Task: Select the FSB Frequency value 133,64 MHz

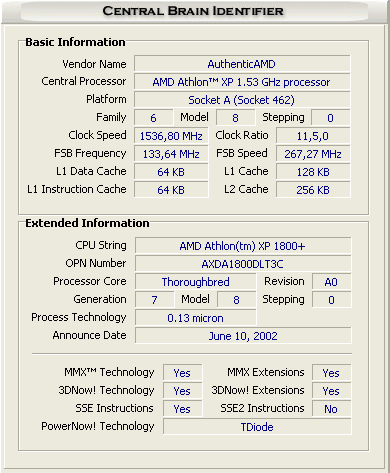Action: point(171,154)
